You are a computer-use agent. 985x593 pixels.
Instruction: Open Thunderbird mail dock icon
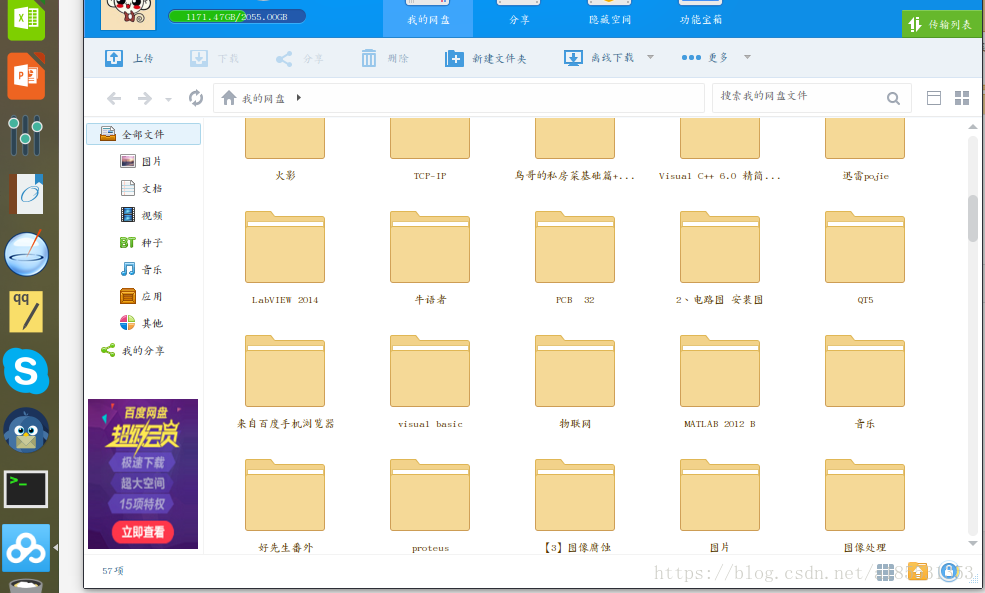pyautogui.click(x=26, y=431)
